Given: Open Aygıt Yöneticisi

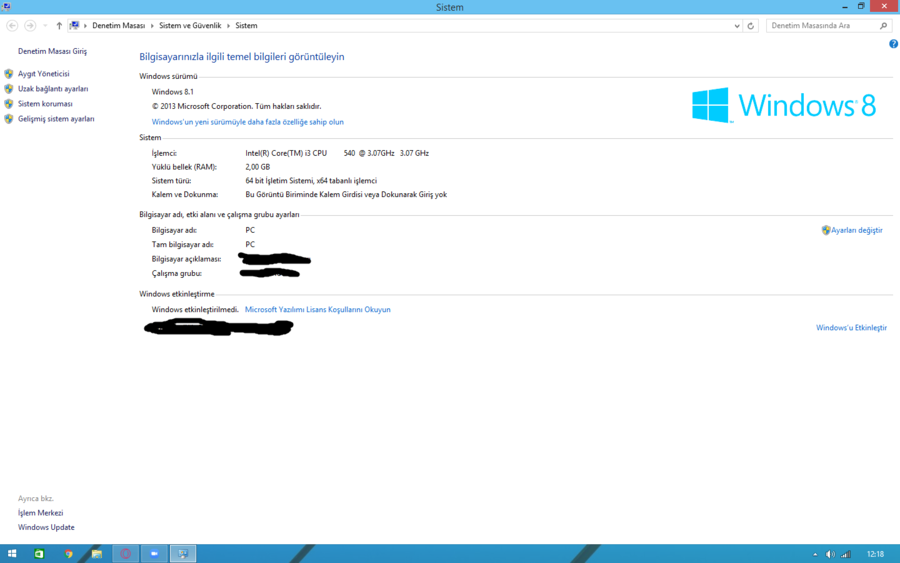Looking at the screenshot, I should [44, 73].
